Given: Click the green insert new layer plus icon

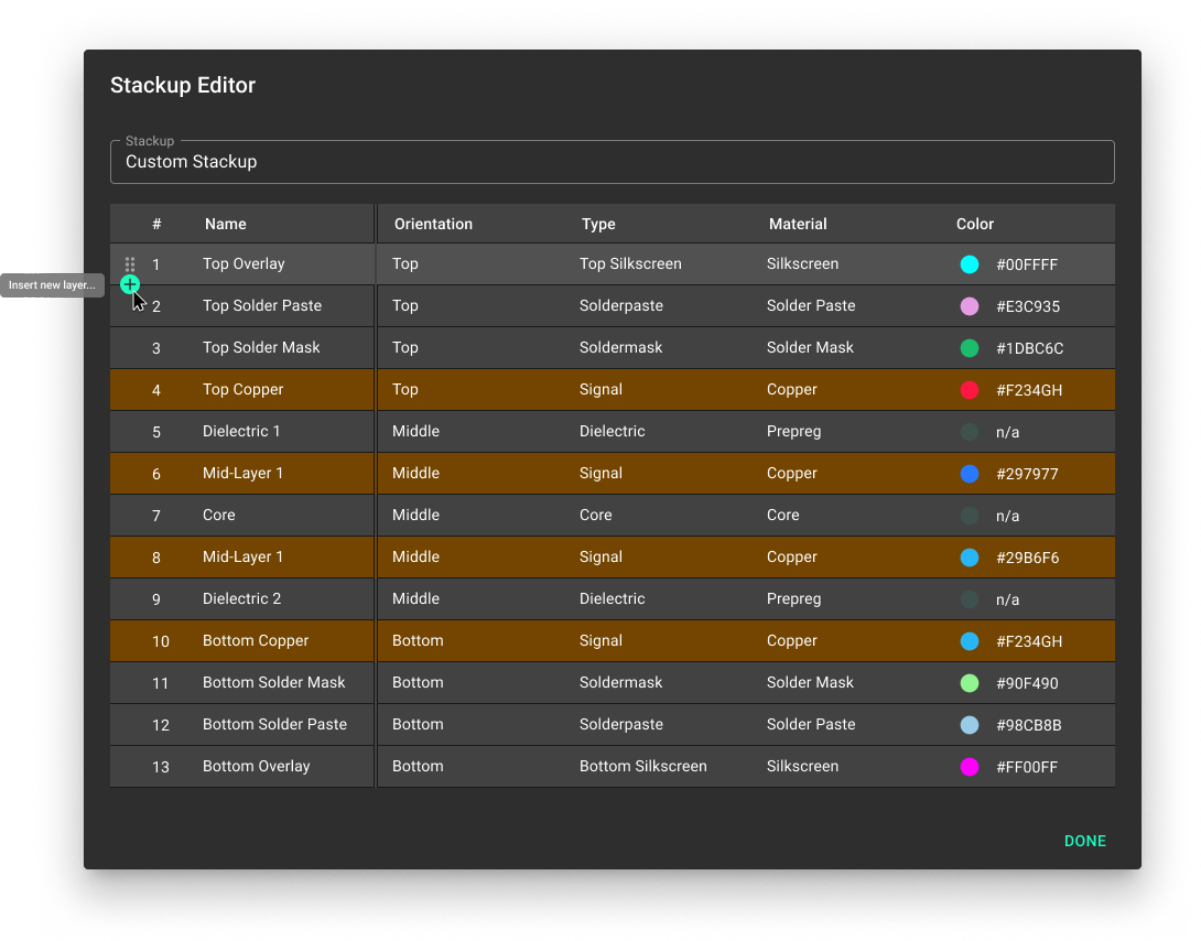Looking at the screenshot, I should pos(129,284).
